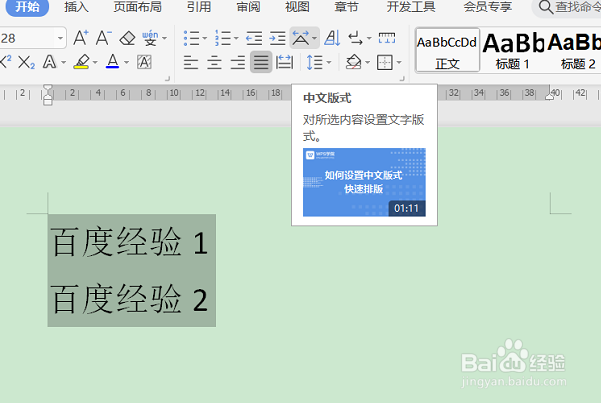Set line spacing icon
The height and width of the screenshot is (403, 601).
(x=314, y=62)
